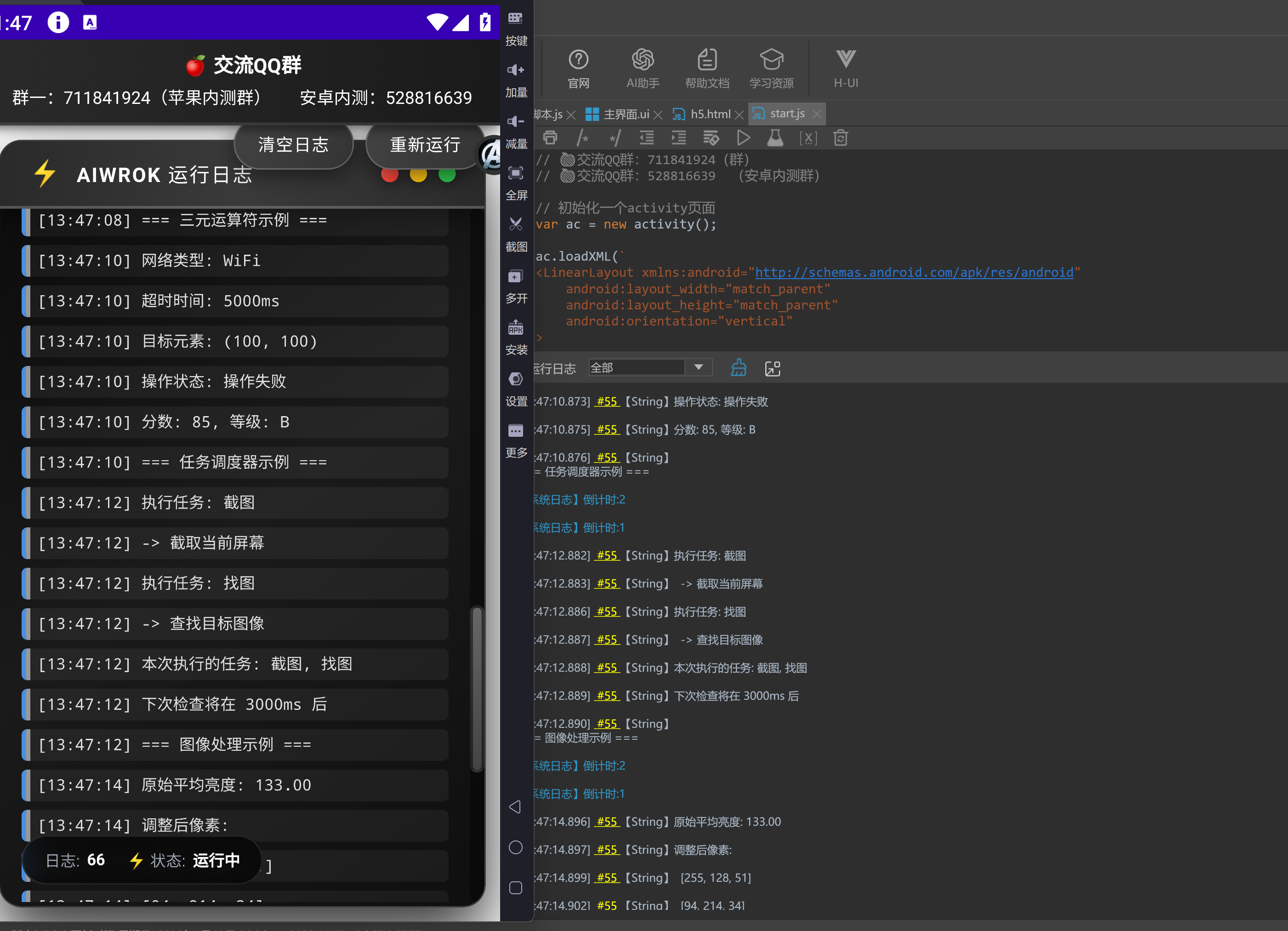Open the 按键 keyboard panel in emulator sidebar
Viewport: 1288px width, 931px height.
click(x=516, y=29)
